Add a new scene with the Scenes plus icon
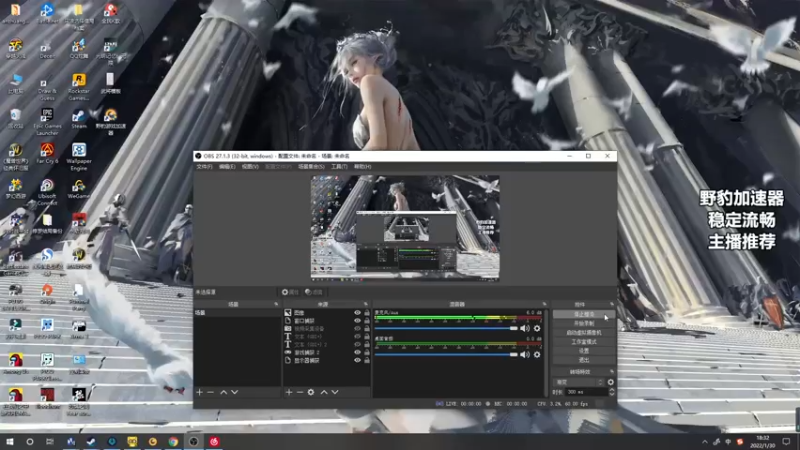The image size is (800, 450). tap(199, 392)
